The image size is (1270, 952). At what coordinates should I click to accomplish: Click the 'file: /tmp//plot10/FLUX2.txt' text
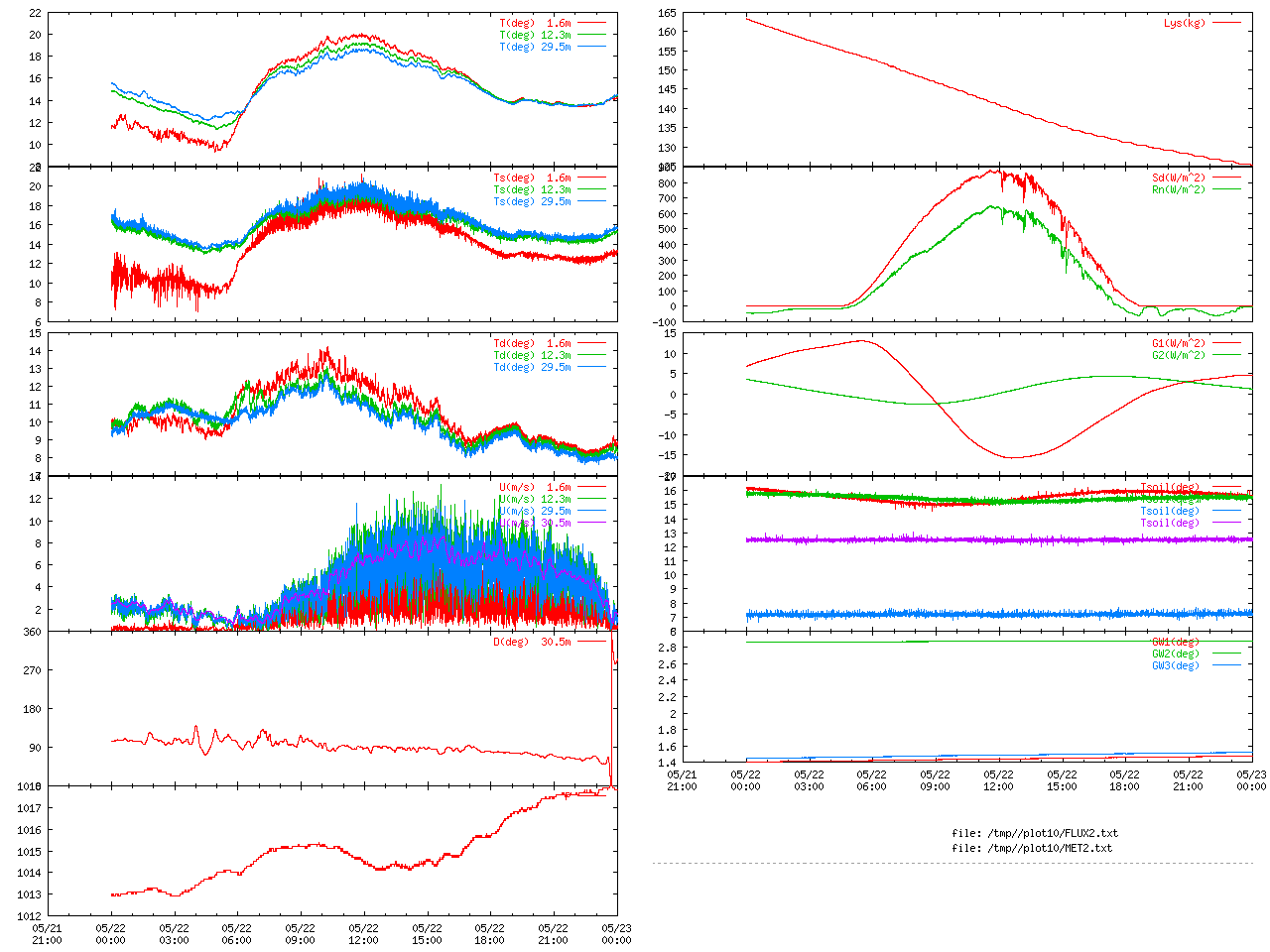click(1035, 834)
